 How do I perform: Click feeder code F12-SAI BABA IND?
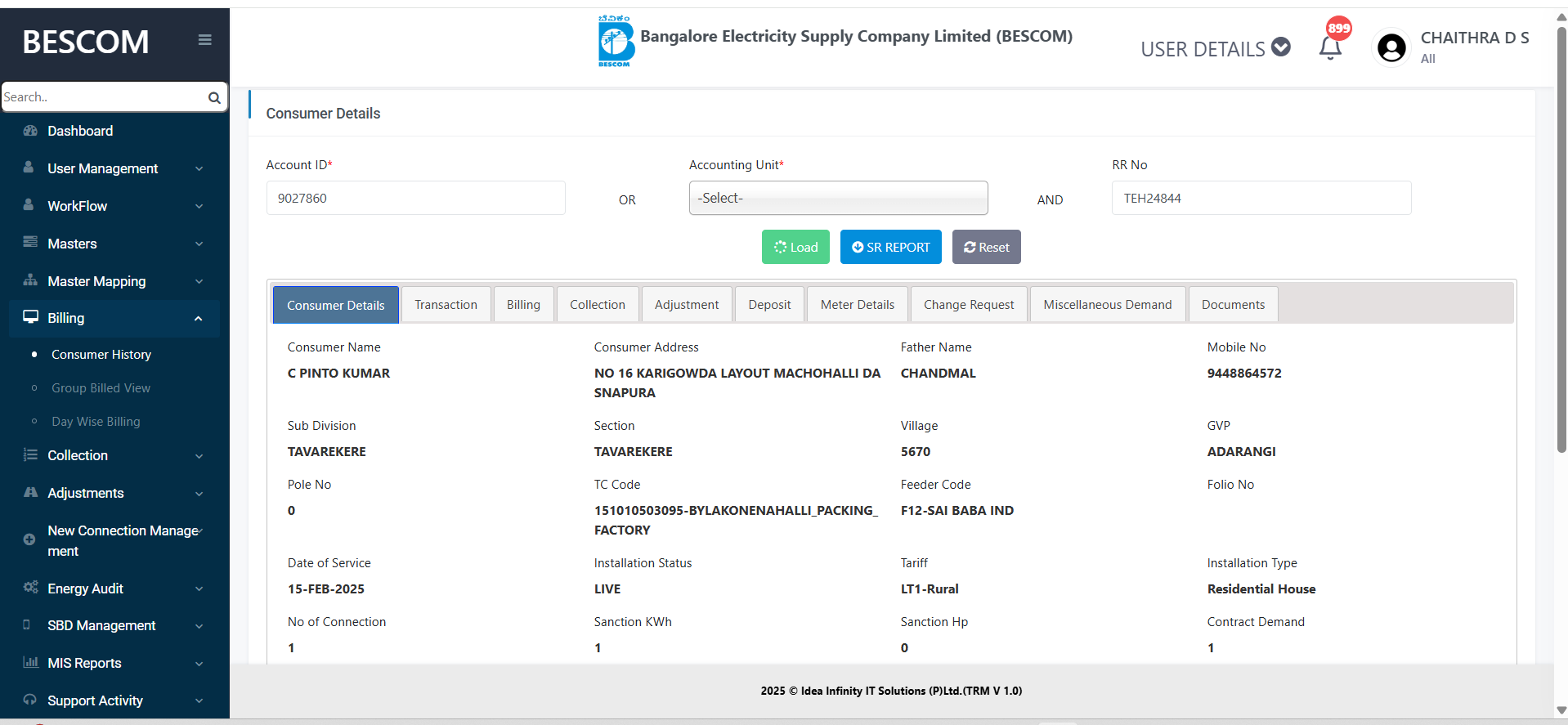click(x=956, y=510)
